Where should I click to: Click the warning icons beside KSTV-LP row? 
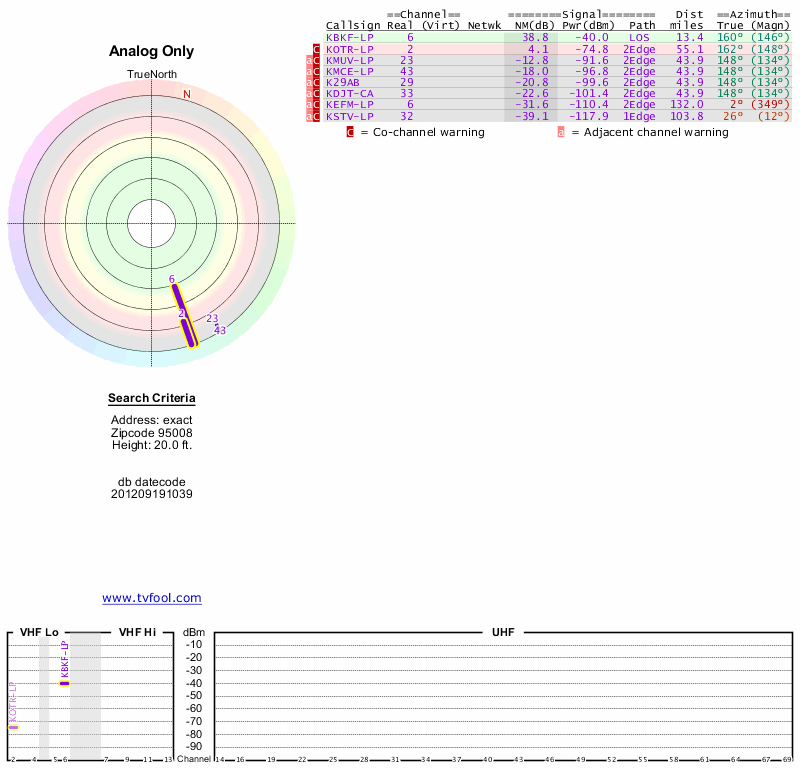click(x=313, y=117)
